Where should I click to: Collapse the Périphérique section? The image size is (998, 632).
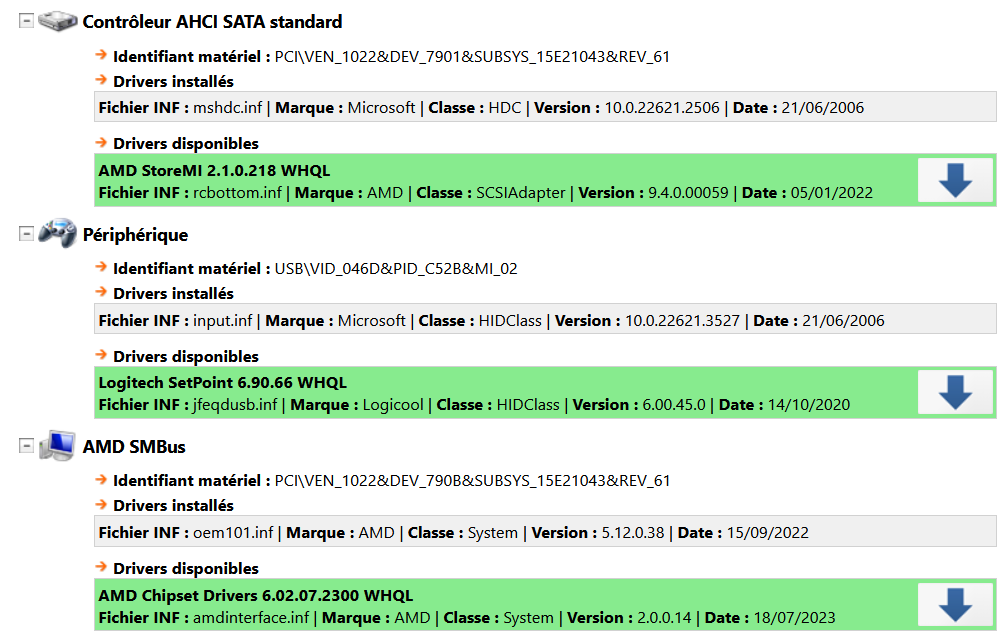coord(26,234)
